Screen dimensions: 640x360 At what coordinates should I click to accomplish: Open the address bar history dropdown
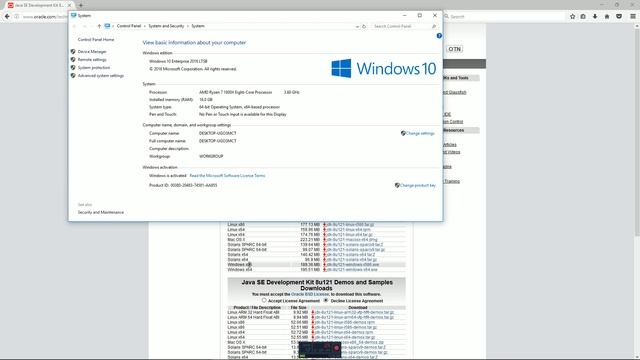coord(357,26)
